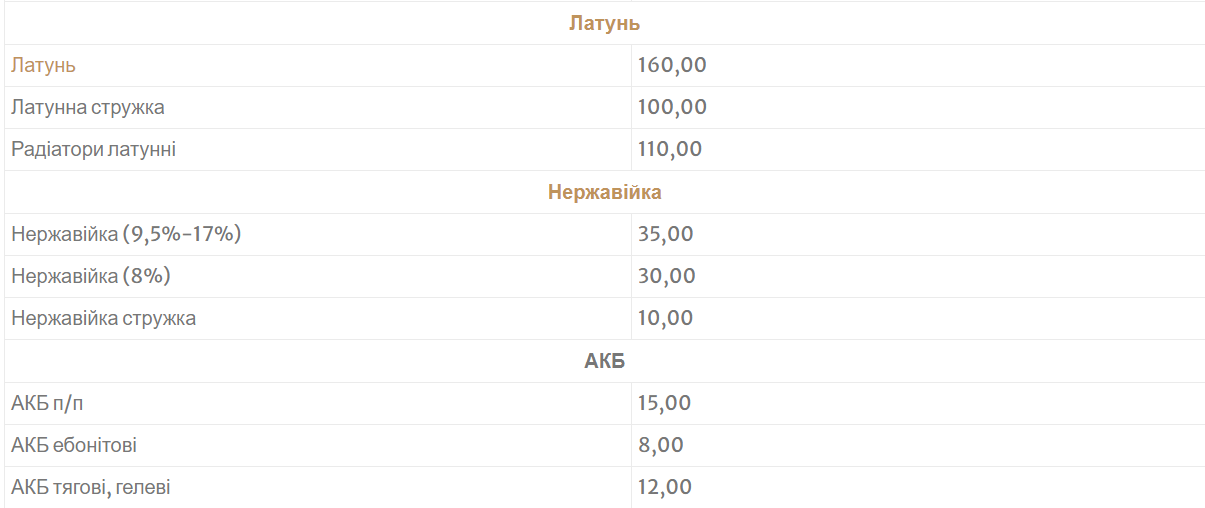The width and height of the screenshot is (1205, 508).
Task: Click the 35,00 price value
Action: tap(665, 234)
